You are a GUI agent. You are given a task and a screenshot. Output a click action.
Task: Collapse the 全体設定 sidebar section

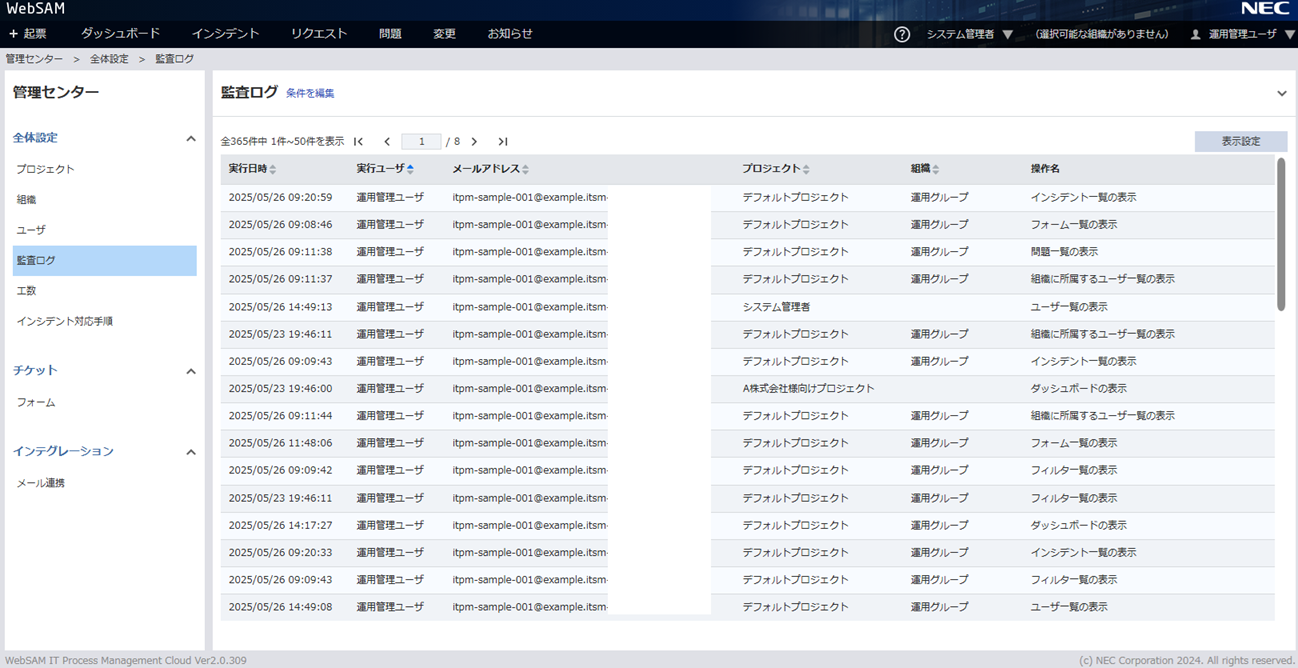click(x=191, y=139)
